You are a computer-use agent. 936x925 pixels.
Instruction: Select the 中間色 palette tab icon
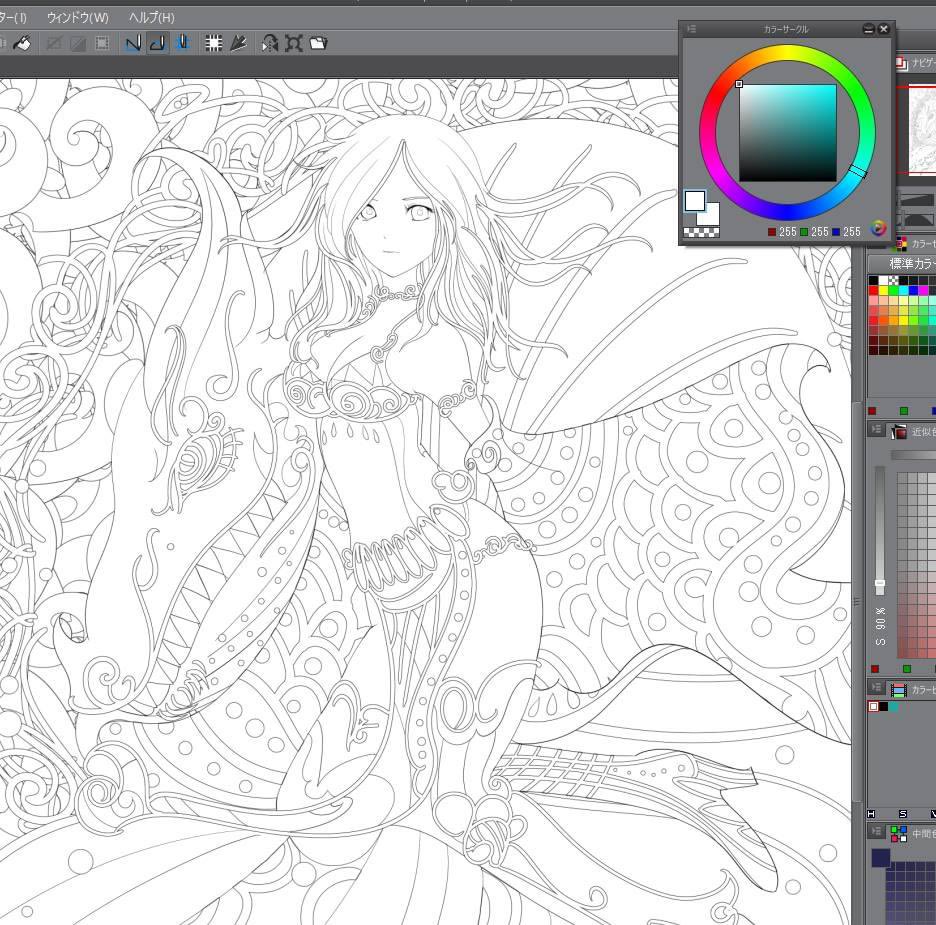point(898,833)
